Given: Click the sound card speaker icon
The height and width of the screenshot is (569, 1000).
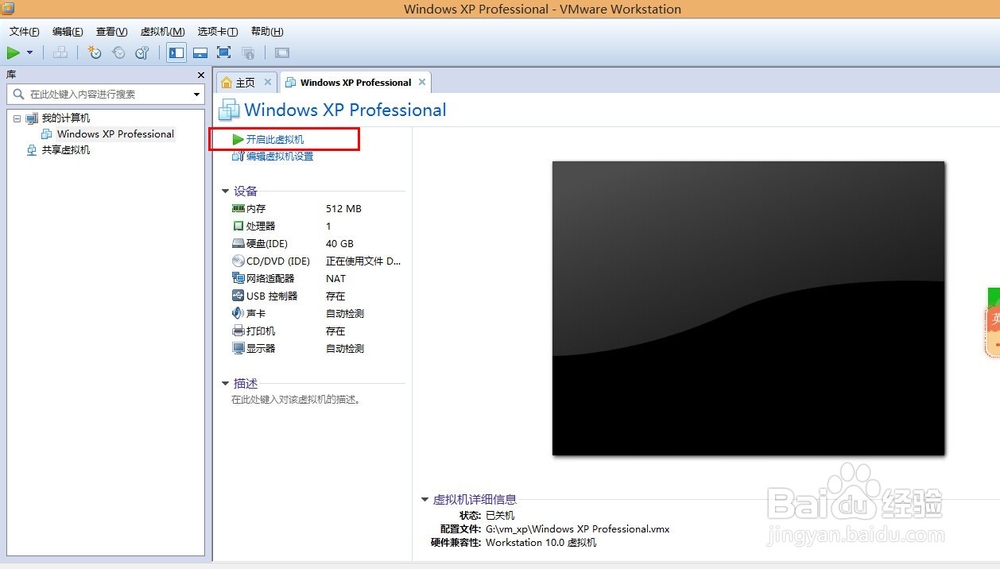Looking at the screenshot, I should pyautogui.click(x=238, y=313).
